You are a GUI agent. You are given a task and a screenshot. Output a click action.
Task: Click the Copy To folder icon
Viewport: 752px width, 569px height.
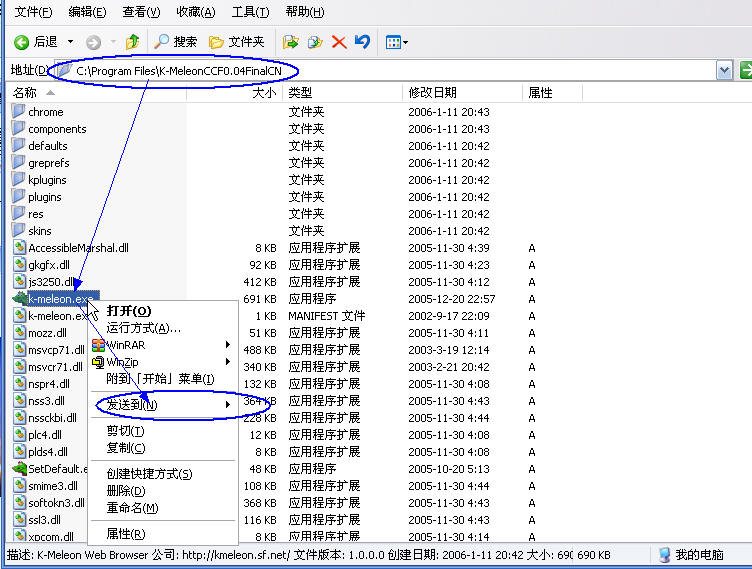click(315, 42)
